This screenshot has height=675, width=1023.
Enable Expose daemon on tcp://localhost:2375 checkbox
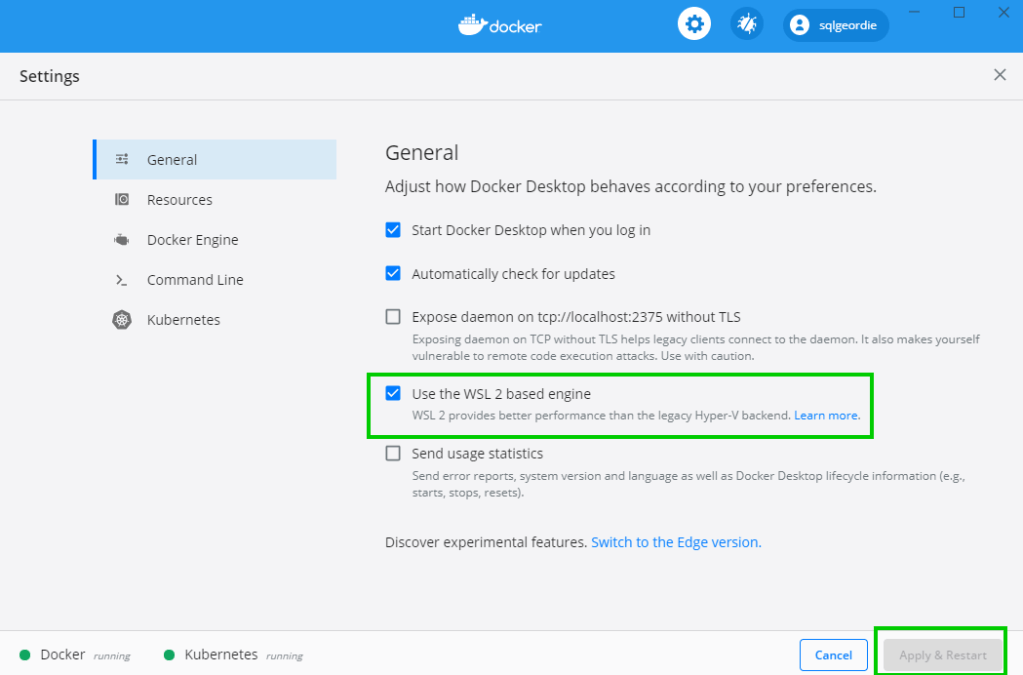pyautogui.click(x=393, y=317)
